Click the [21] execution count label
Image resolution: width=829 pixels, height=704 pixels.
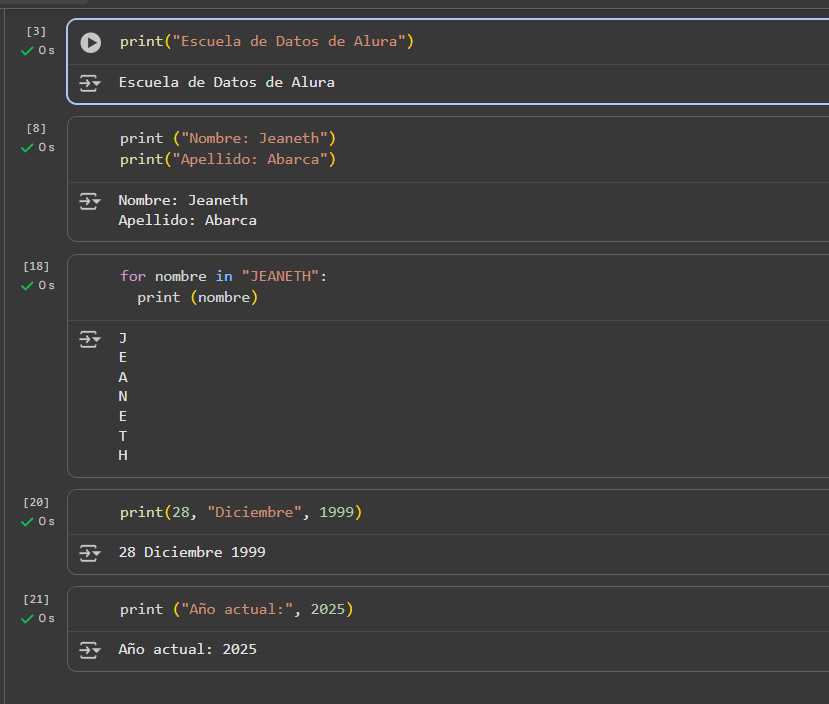37,600
